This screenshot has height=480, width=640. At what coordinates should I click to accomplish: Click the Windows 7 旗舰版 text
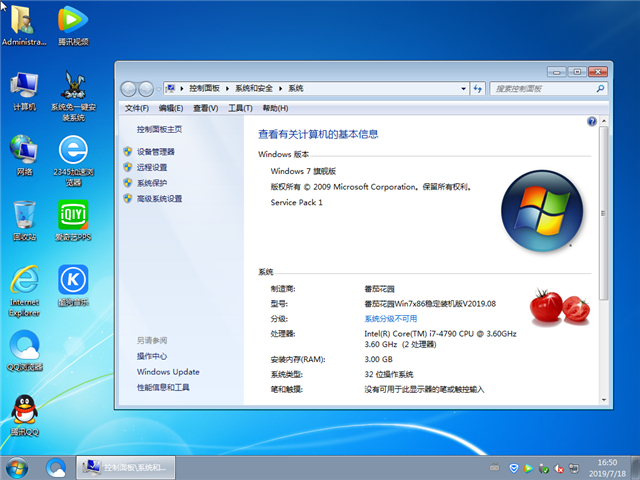pos(303,171)
